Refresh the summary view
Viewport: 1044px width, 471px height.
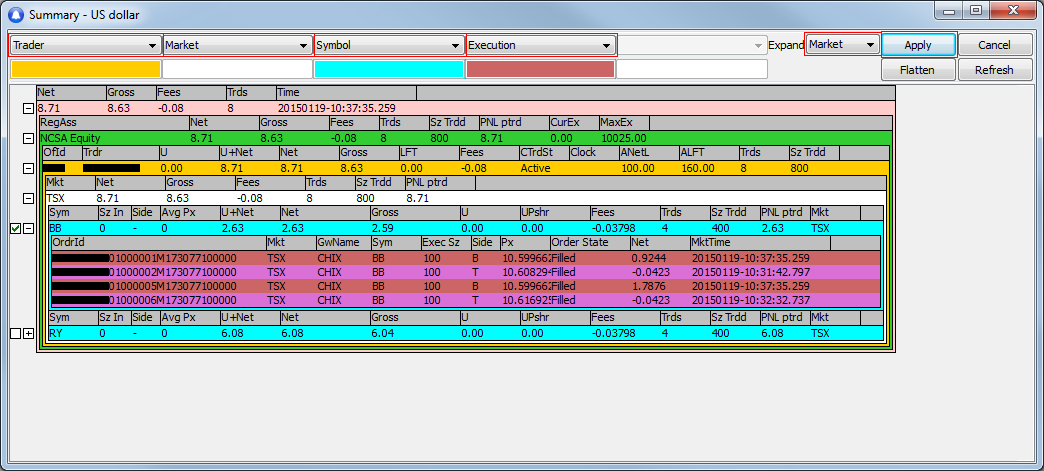pos(994,70)
